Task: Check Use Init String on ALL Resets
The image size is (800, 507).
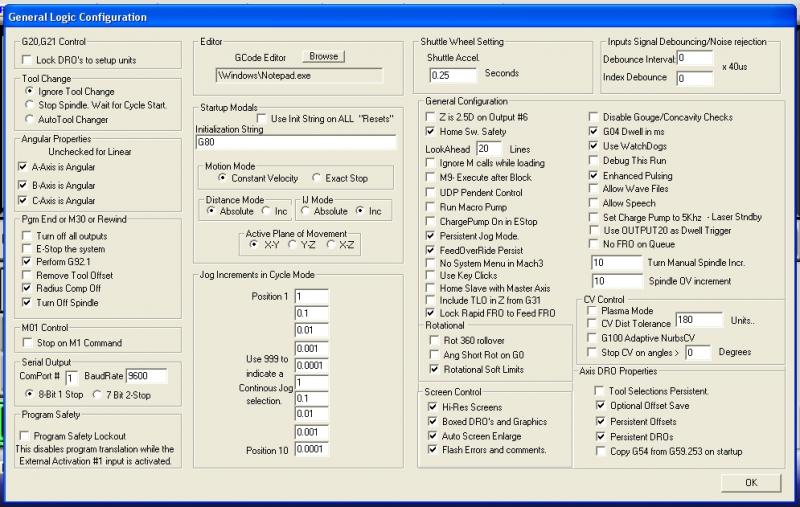Action: (261, 119)
